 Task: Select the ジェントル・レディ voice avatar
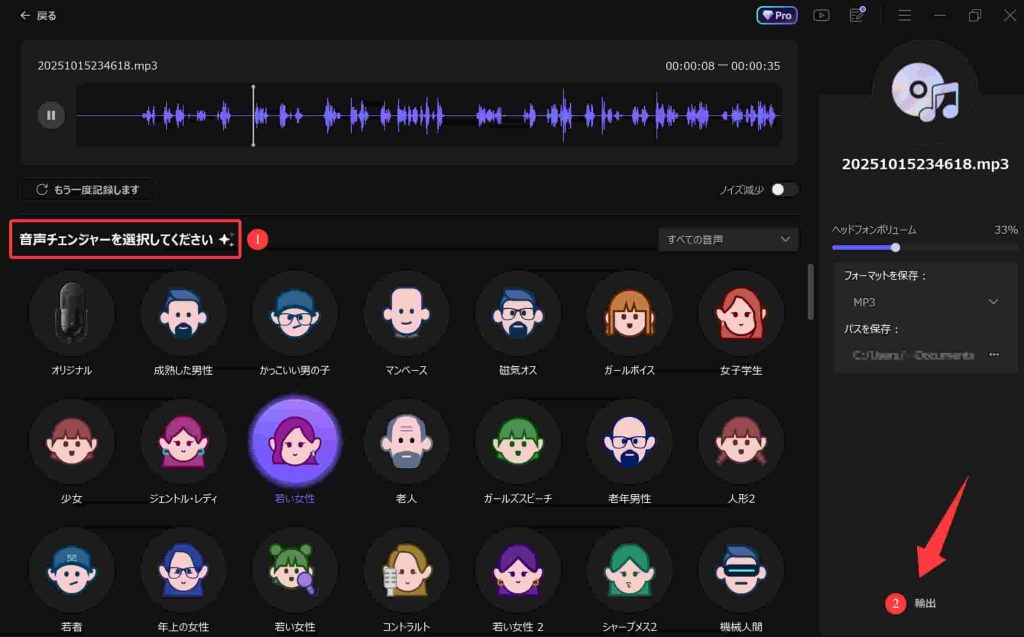182,441
